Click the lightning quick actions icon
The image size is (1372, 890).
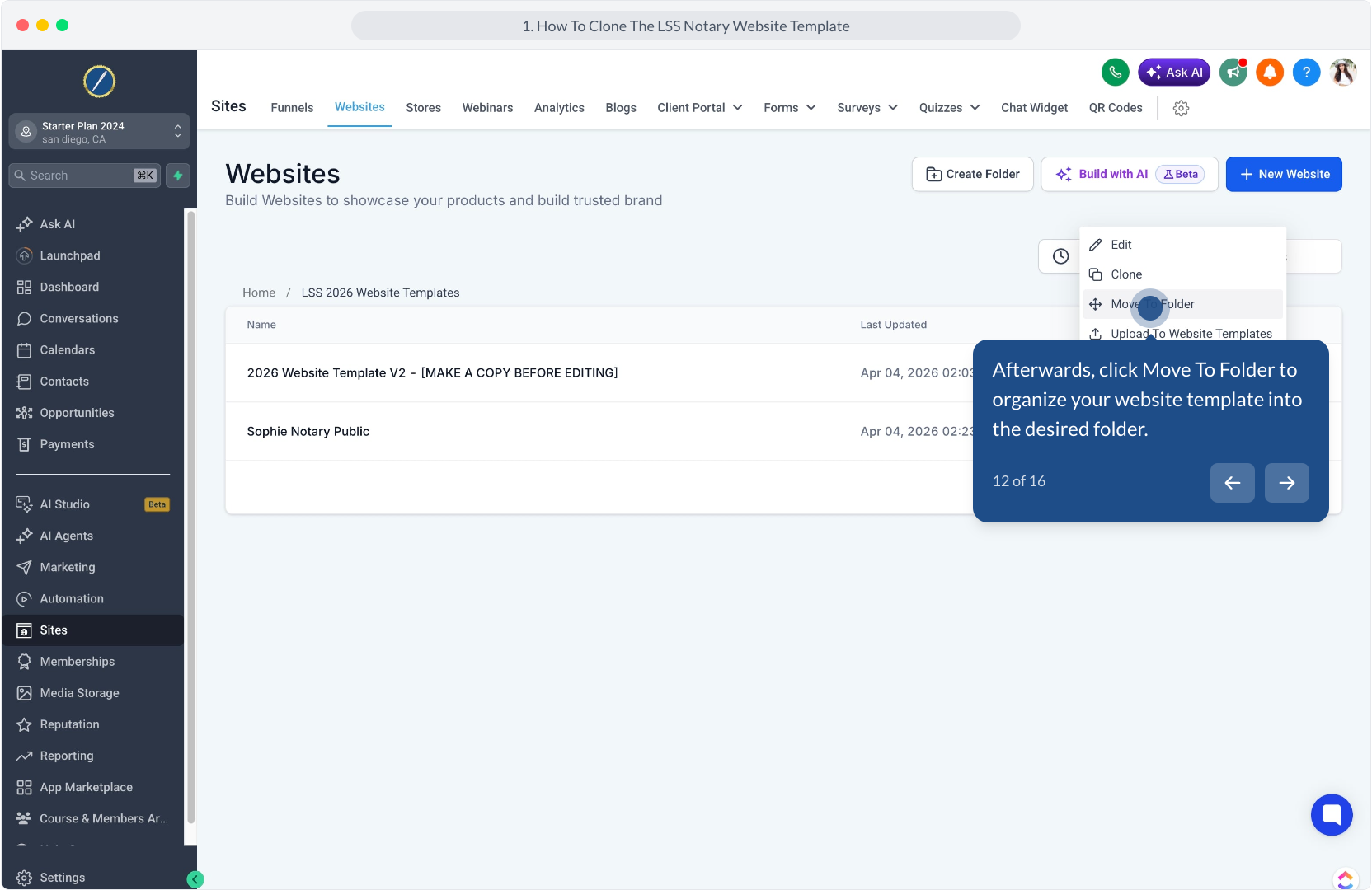pos(178,176)
